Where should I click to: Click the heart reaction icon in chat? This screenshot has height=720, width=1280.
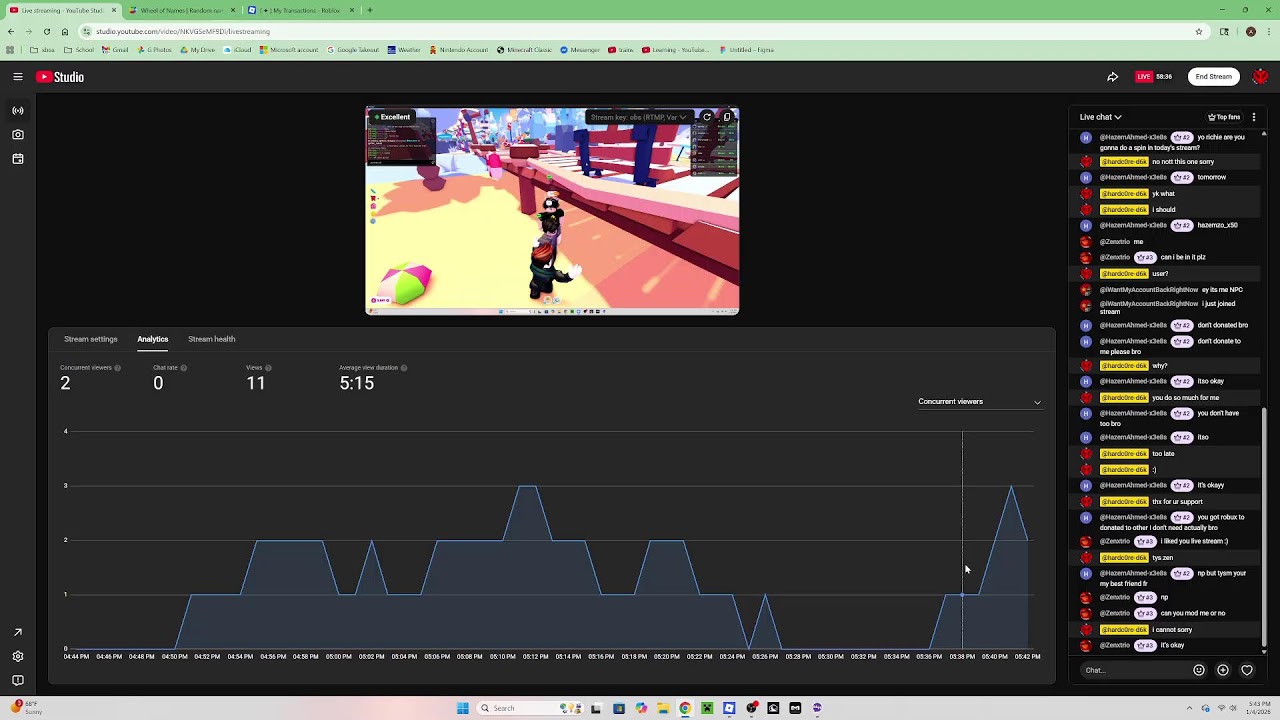point(1247,670)
